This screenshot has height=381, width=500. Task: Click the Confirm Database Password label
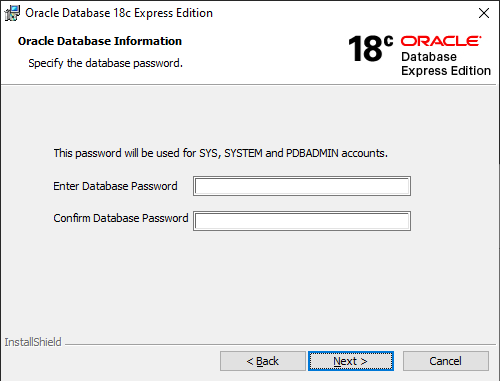121,218
